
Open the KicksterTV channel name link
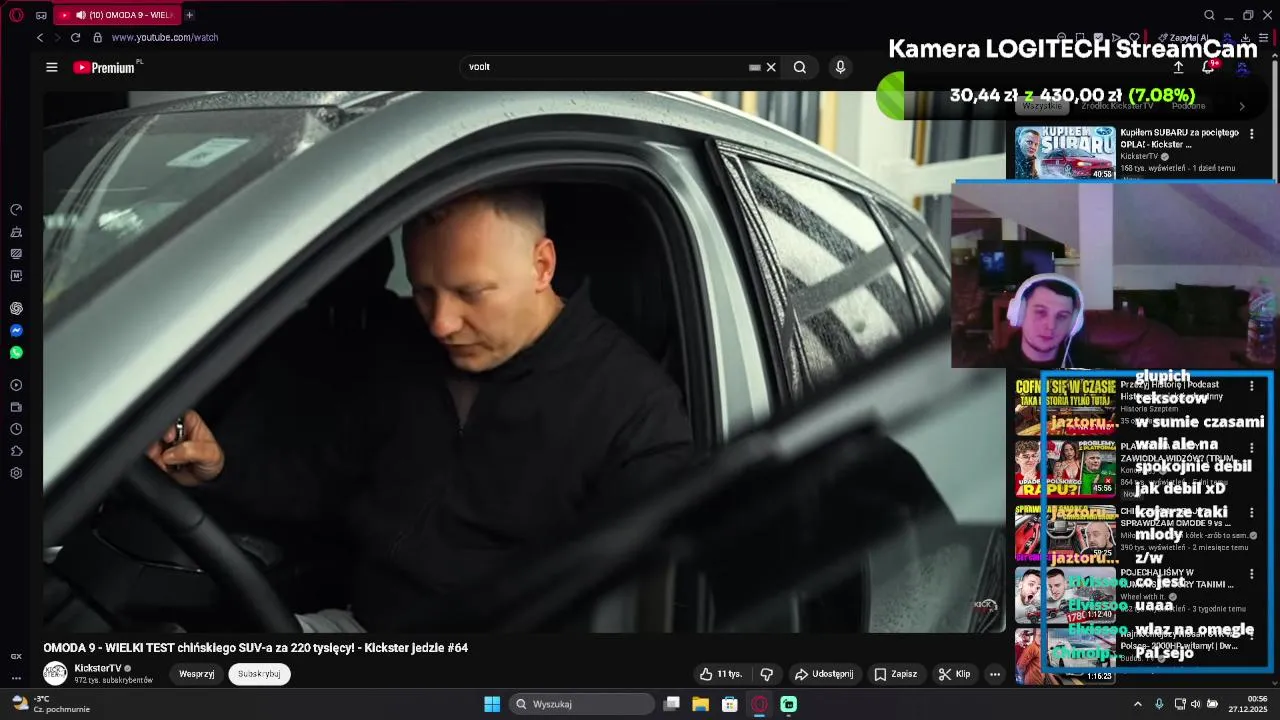(98, 668)
